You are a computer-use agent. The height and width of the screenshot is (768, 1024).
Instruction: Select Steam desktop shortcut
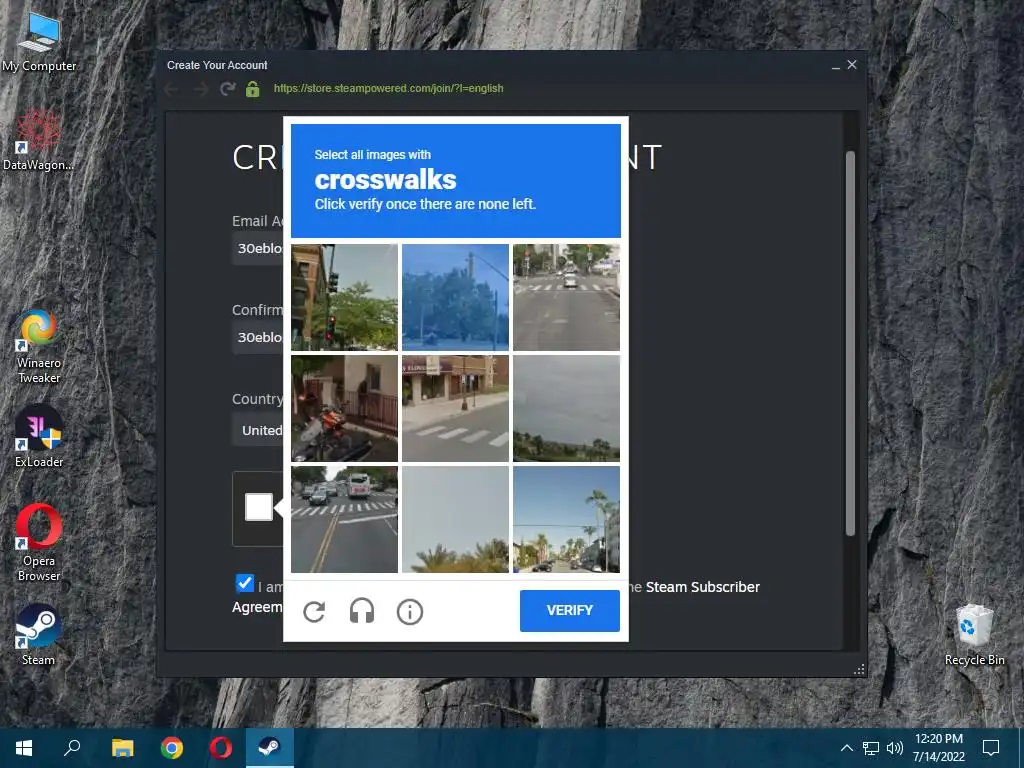pos(39,635)
